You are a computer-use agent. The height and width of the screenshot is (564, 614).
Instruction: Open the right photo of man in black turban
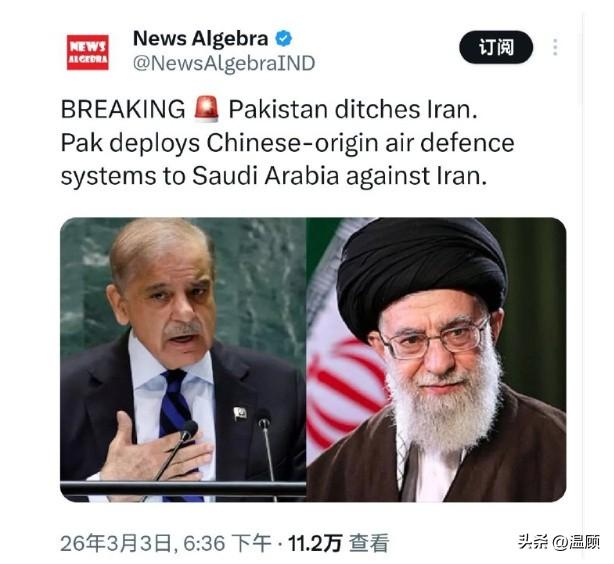(436, 360)
